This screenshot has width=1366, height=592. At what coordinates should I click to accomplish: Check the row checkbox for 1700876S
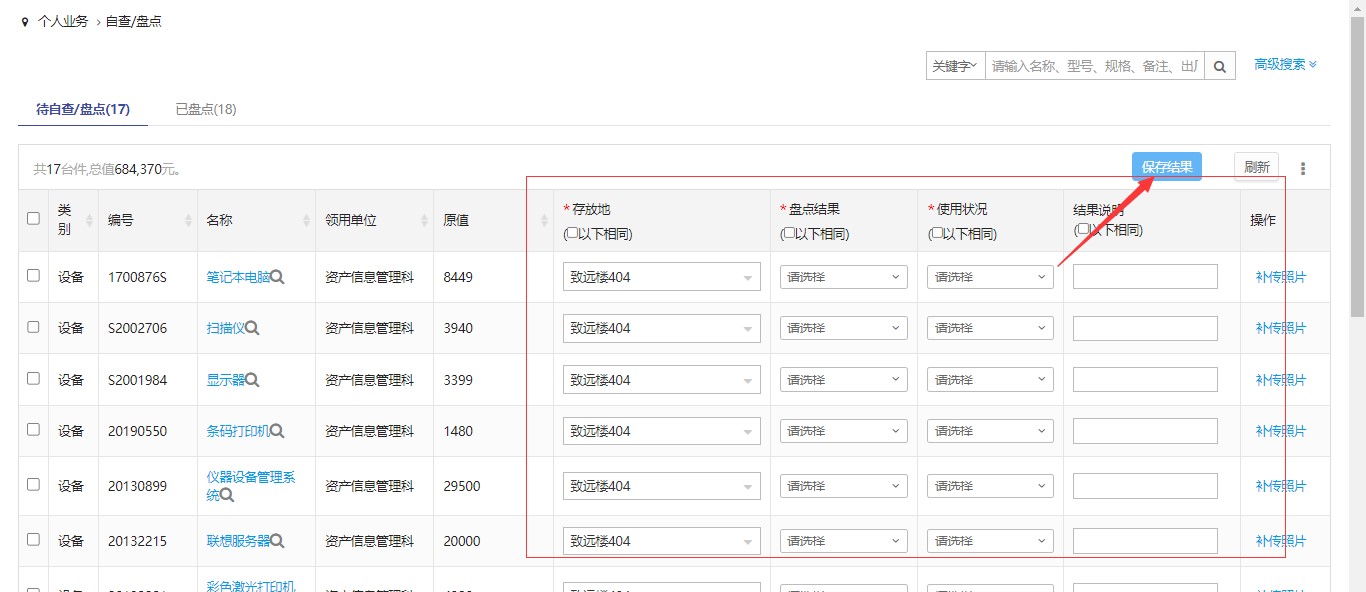[33, 276]
